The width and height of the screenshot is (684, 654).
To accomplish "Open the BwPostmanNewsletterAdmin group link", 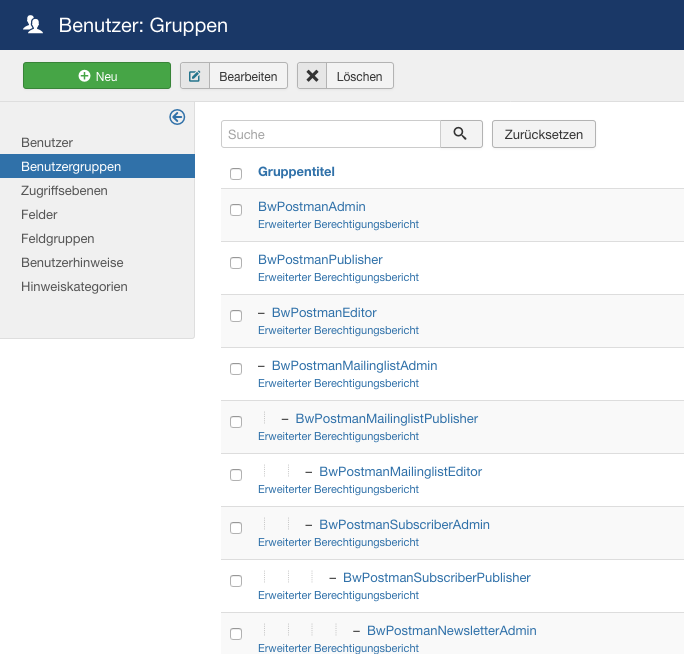I will pos(451,630).
